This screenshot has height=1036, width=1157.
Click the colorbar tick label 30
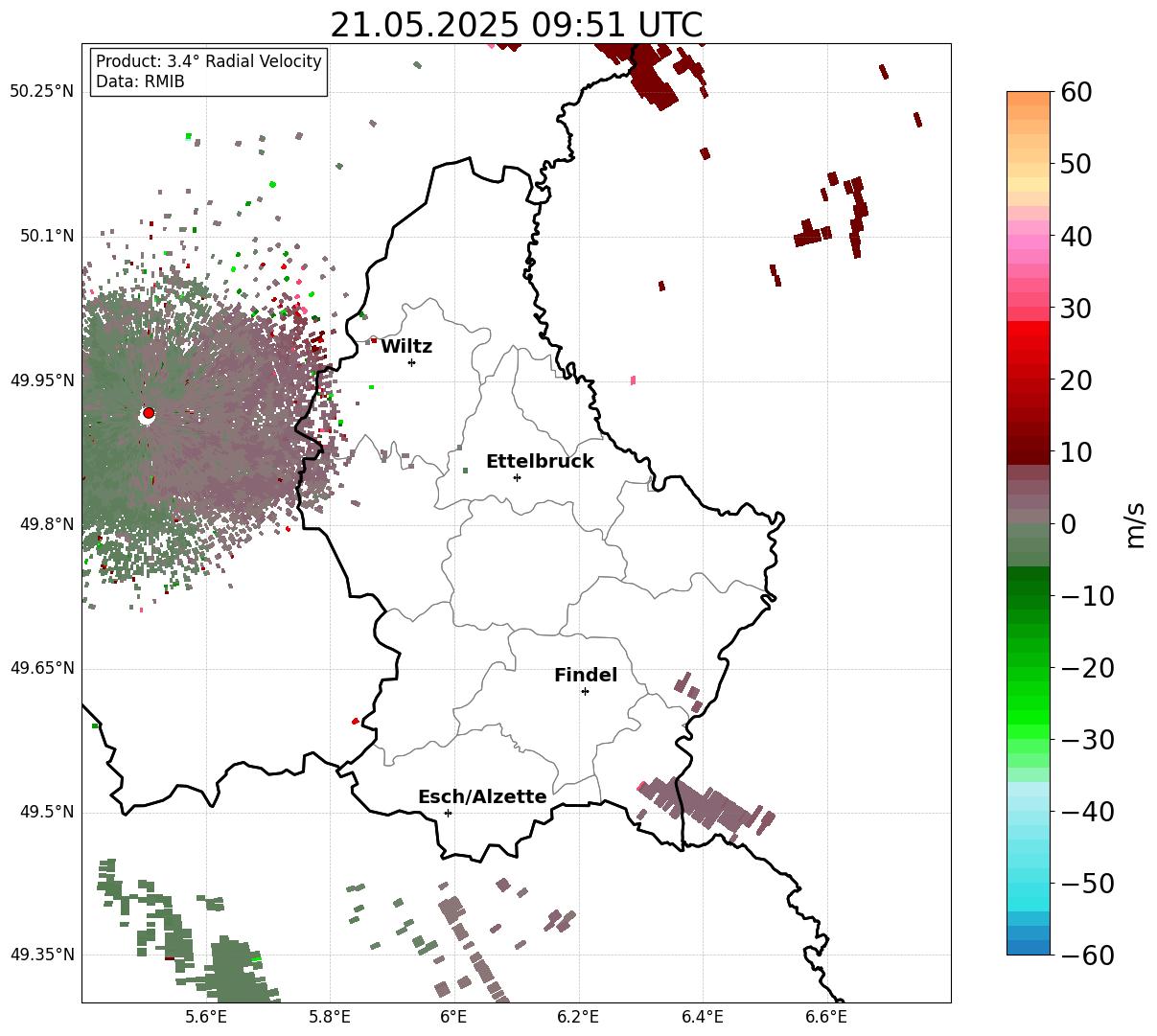(x=1076, y=309)
